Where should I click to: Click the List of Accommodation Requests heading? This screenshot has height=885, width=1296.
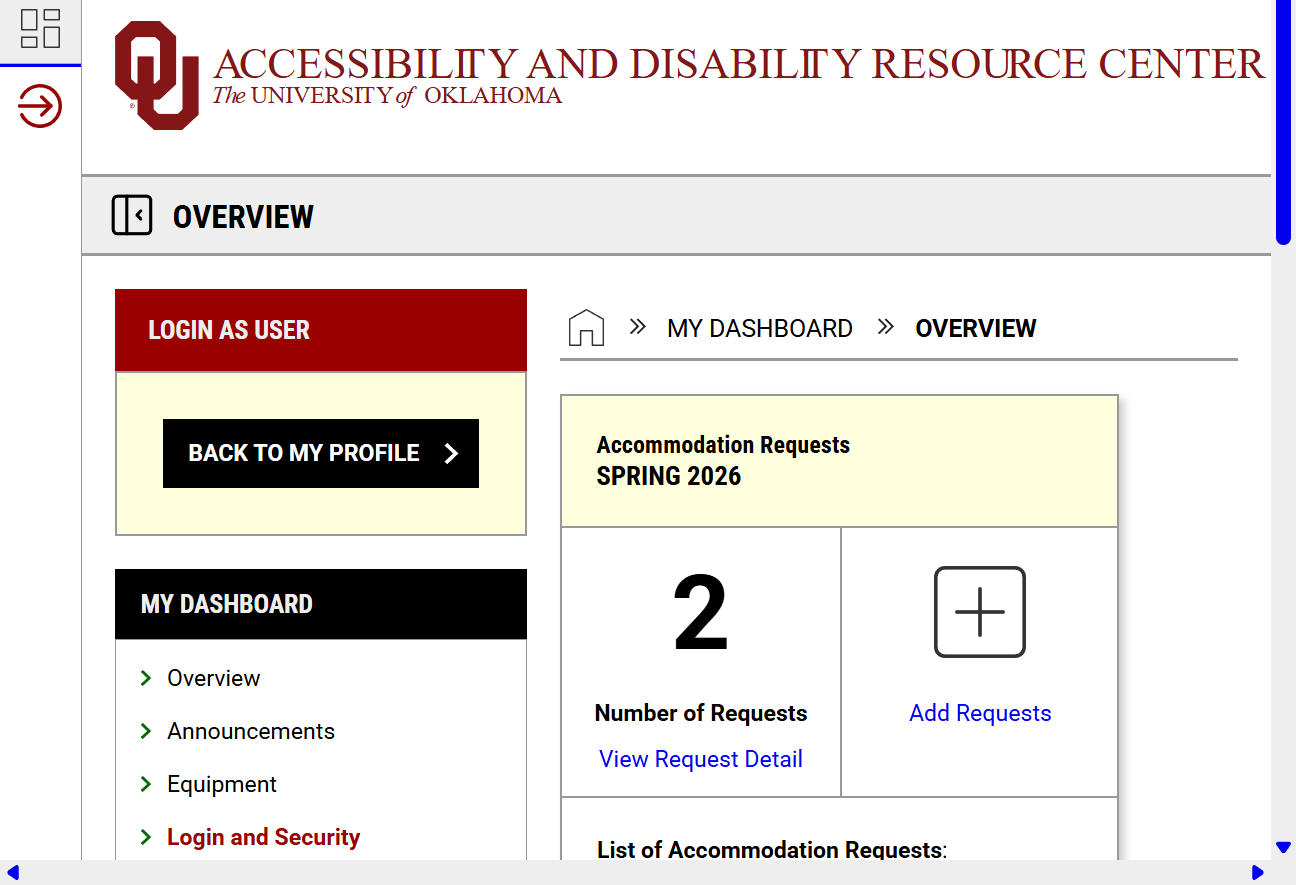(x=772, y=850)
